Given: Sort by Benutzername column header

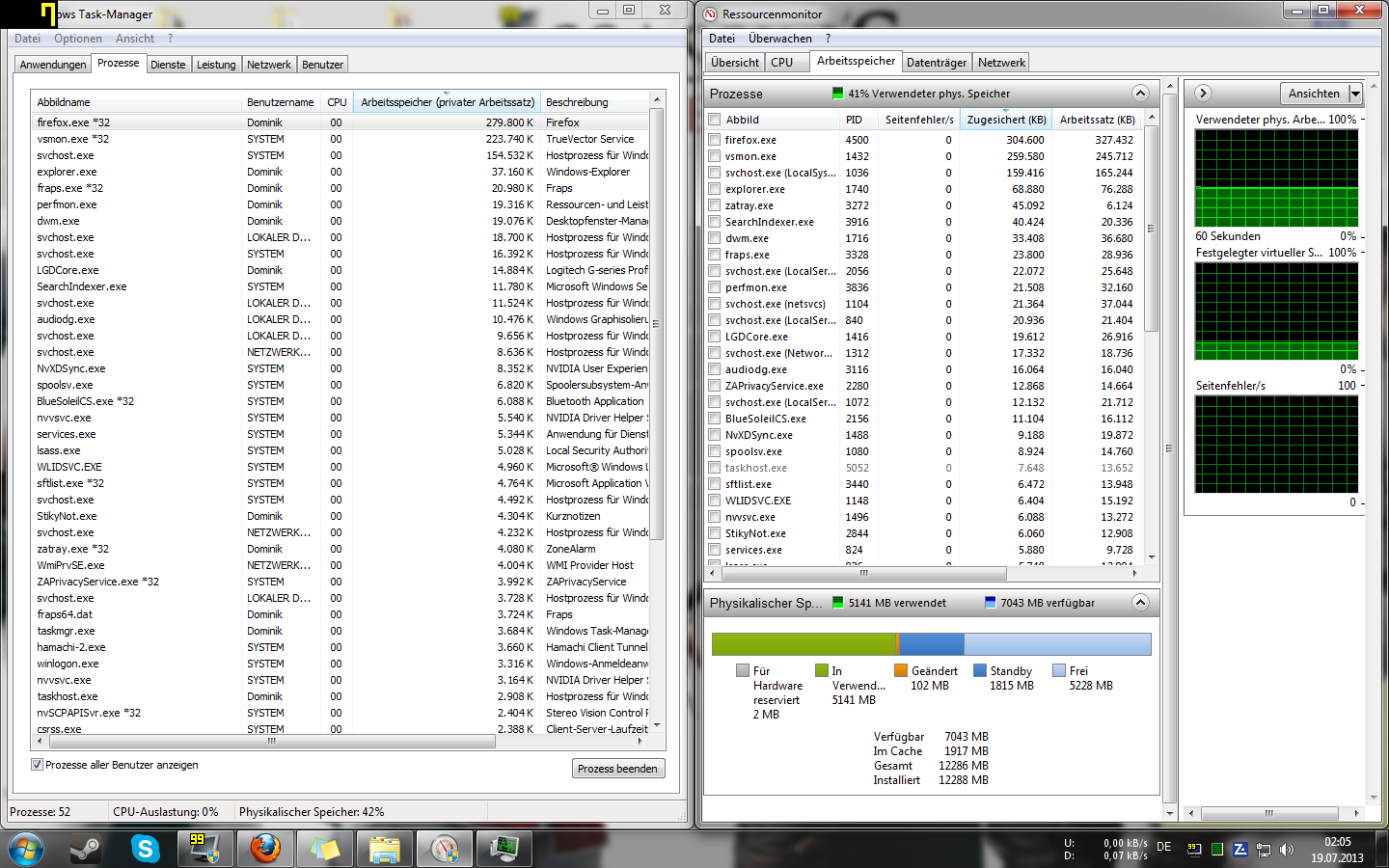Looking at the screenshot, I should [x=280, y=102].
